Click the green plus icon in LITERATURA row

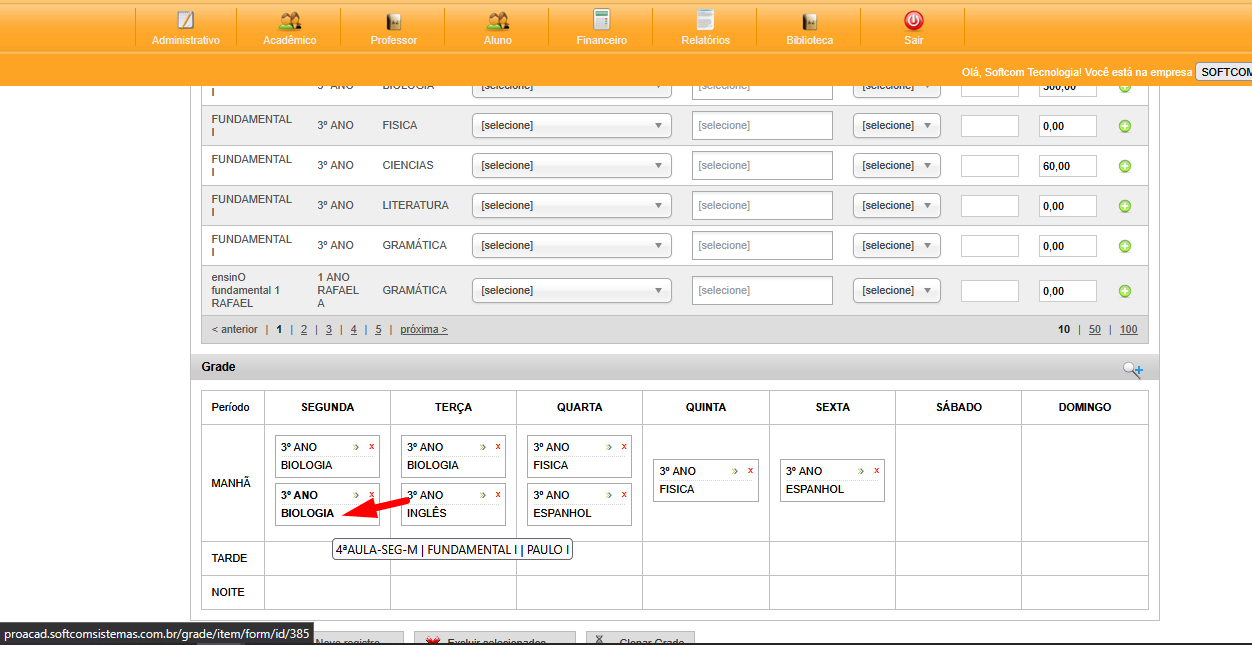(x=1124, y=206)
